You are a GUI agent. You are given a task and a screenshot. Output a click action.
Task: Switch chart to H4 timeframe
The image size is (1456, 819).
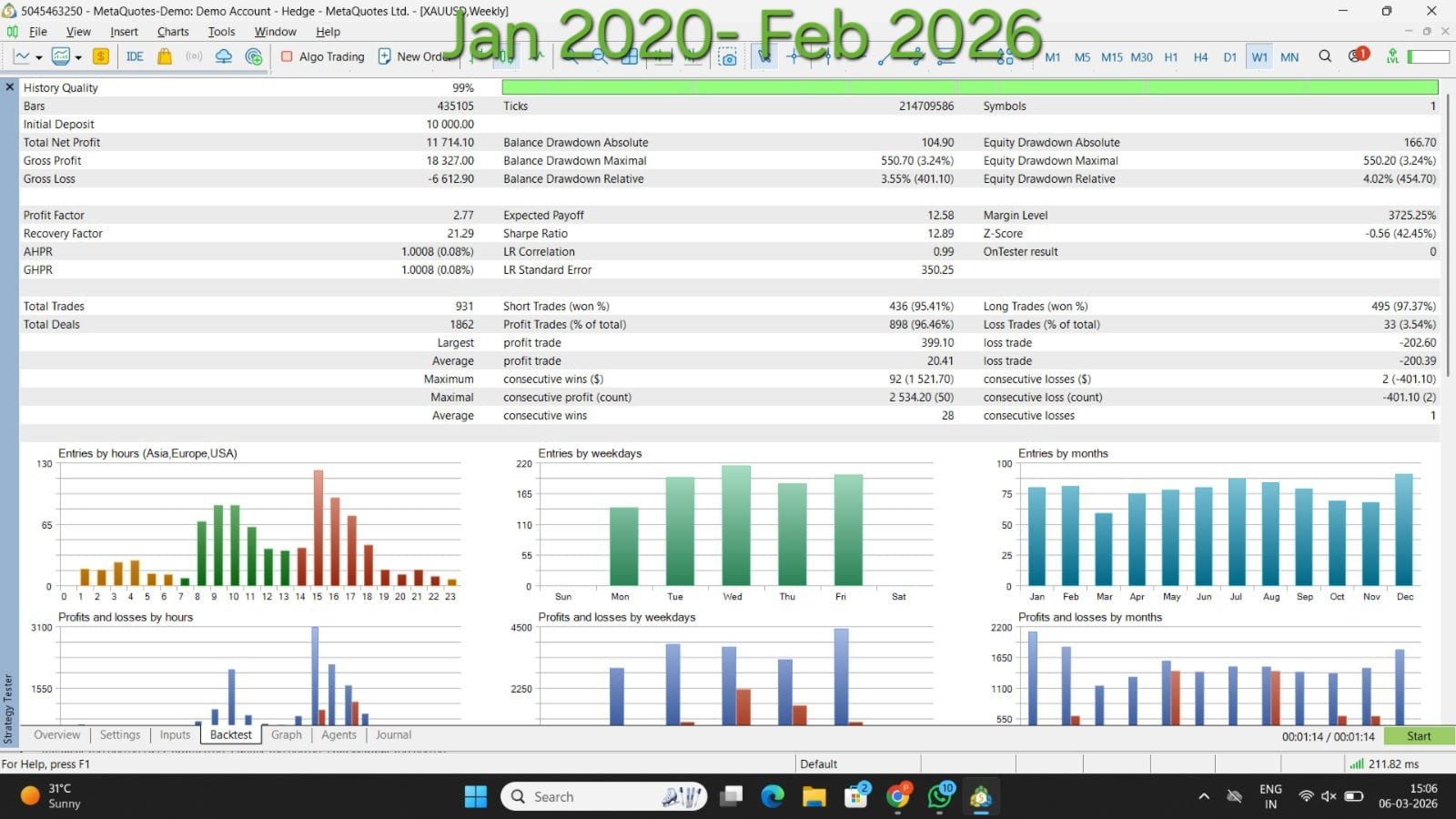tap(1200, 56)
